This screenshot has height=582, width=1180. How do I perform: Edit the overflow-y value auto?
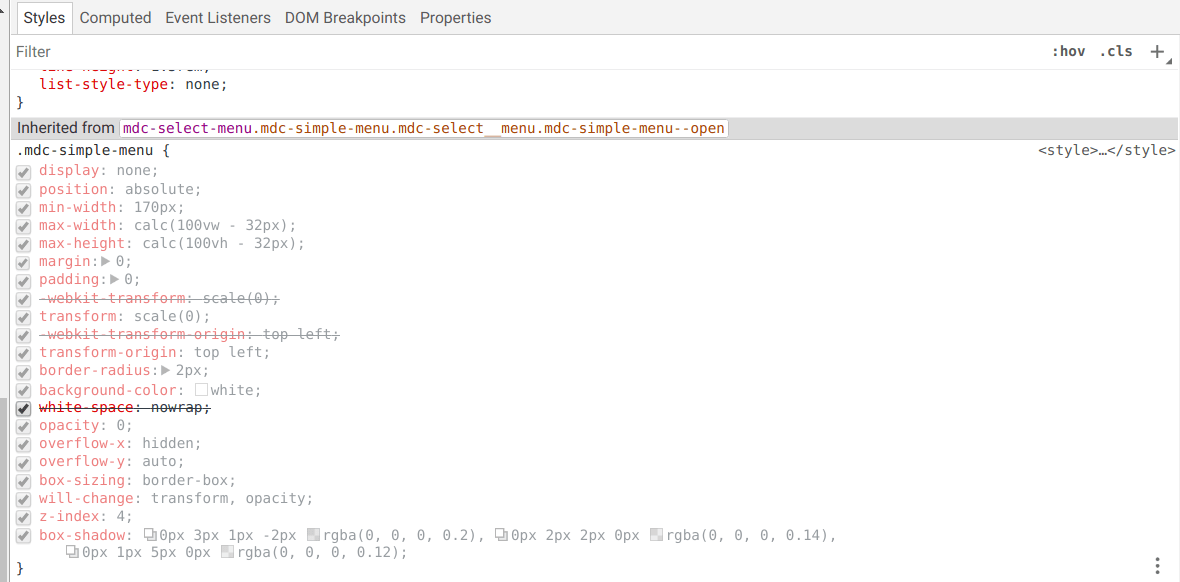[x=160, y=462]
